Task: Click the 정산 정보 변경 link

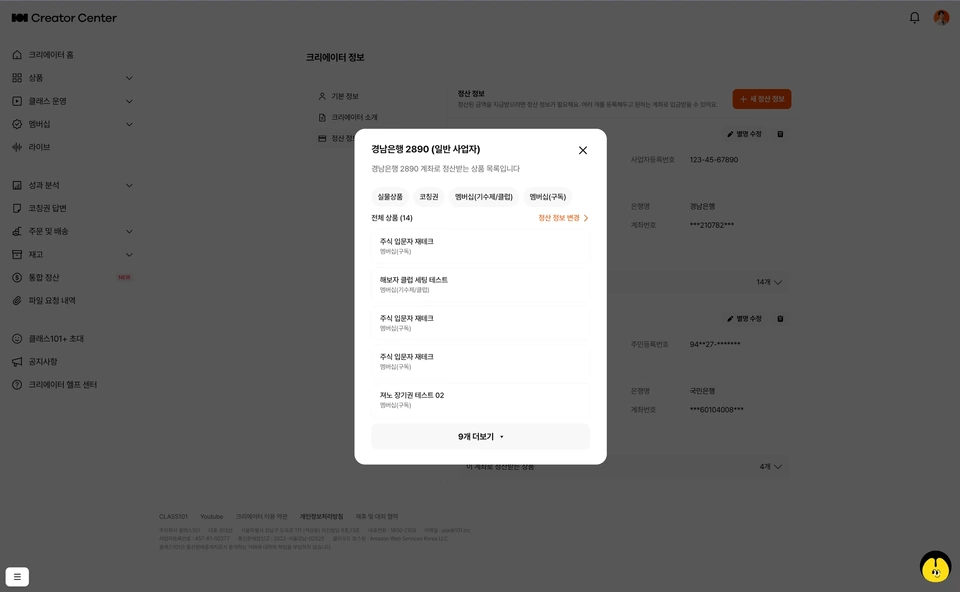Action: coord(563,218)
